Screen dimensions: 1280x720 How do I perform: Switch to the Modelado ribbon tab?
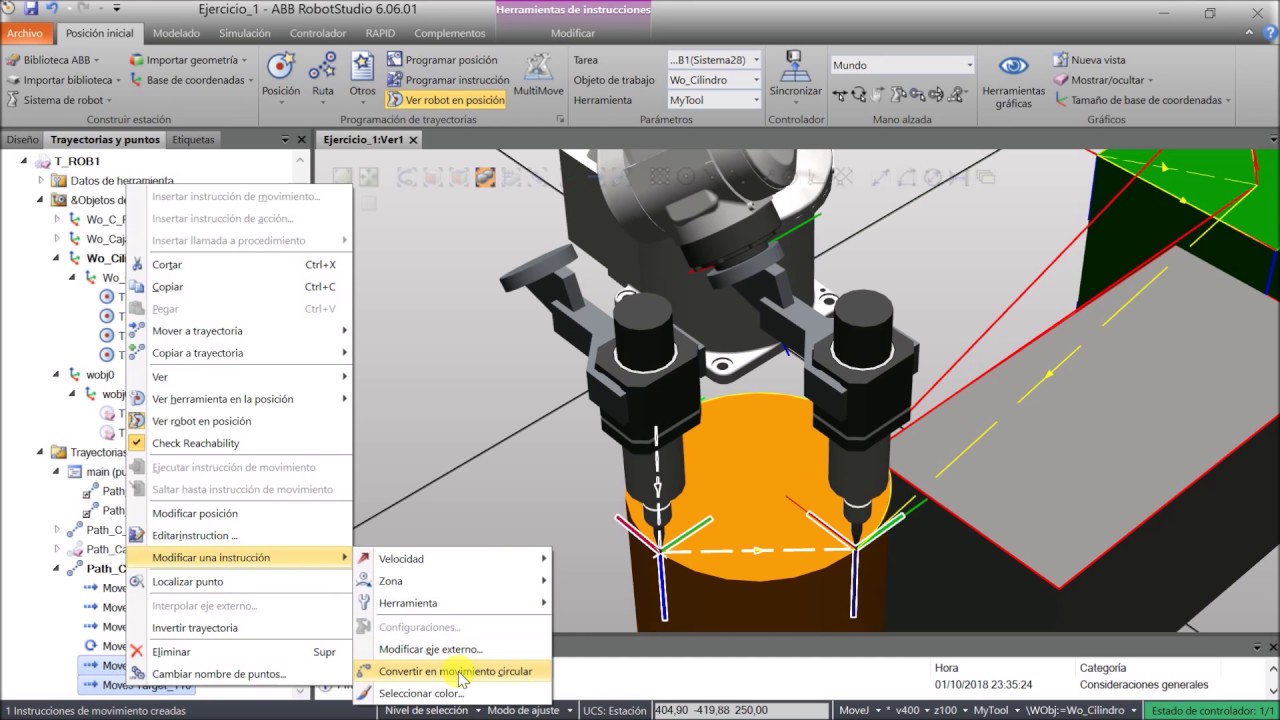tap(176, 33)
